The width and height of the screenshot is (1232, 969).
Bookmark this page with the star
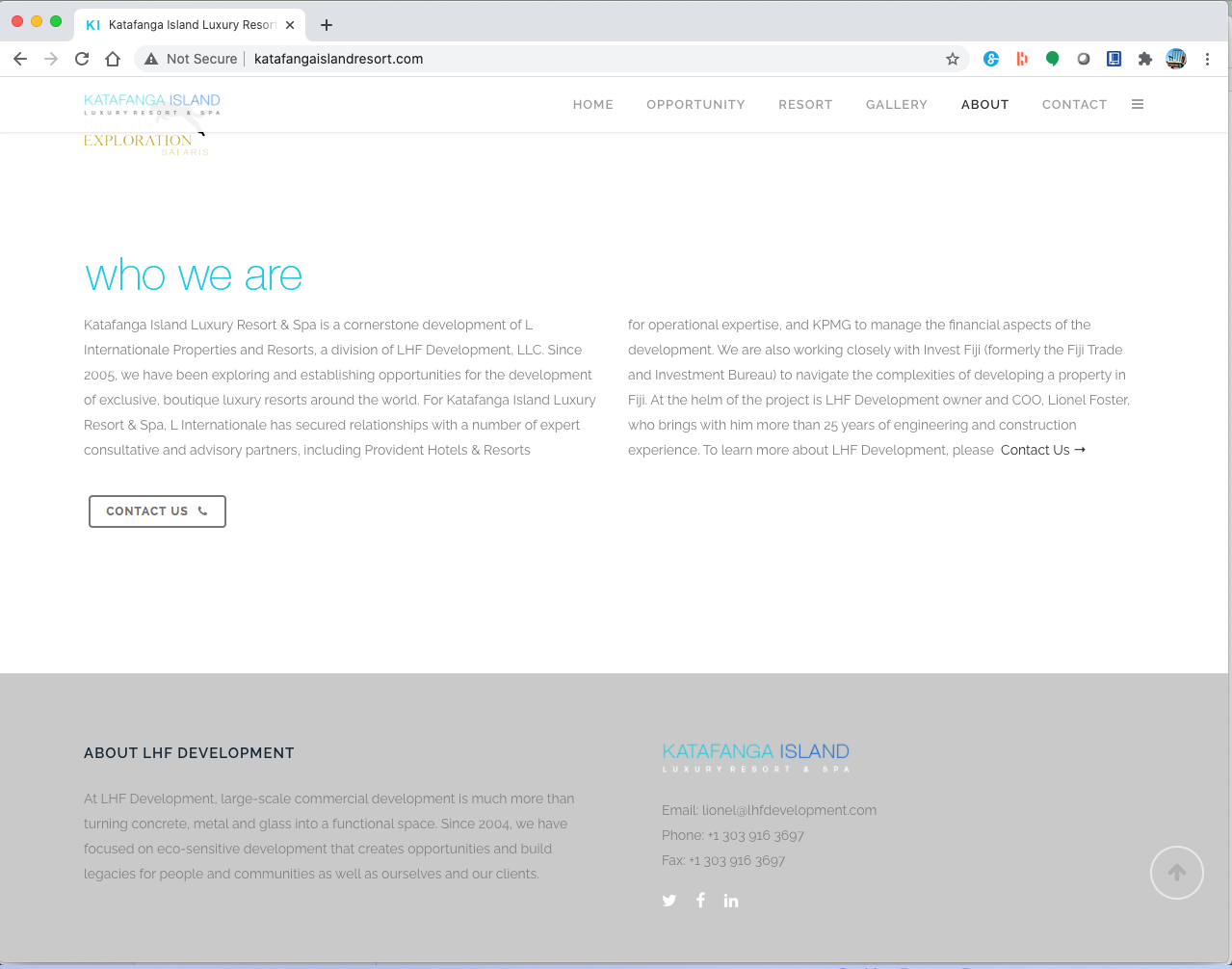pyautogui.click(x=953, y=59)
